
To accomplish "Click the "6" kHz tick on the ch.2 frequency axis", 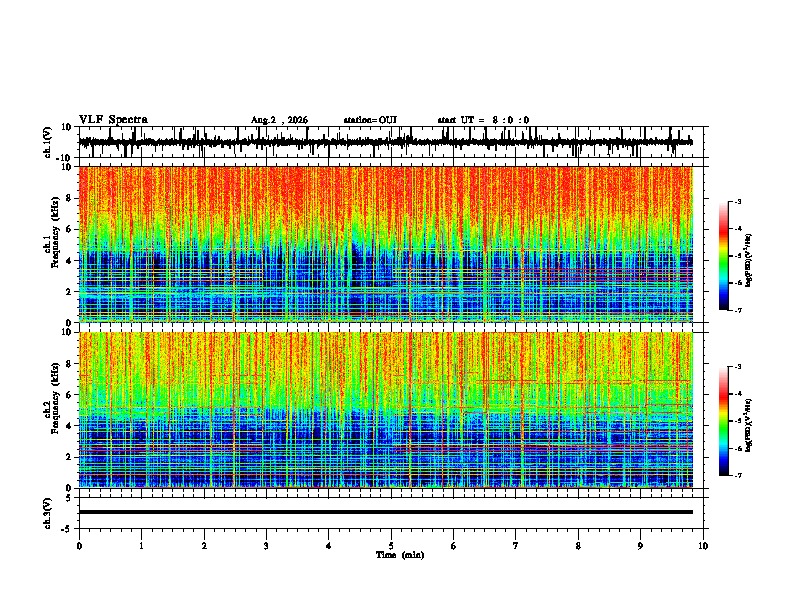I will point(70,394).
